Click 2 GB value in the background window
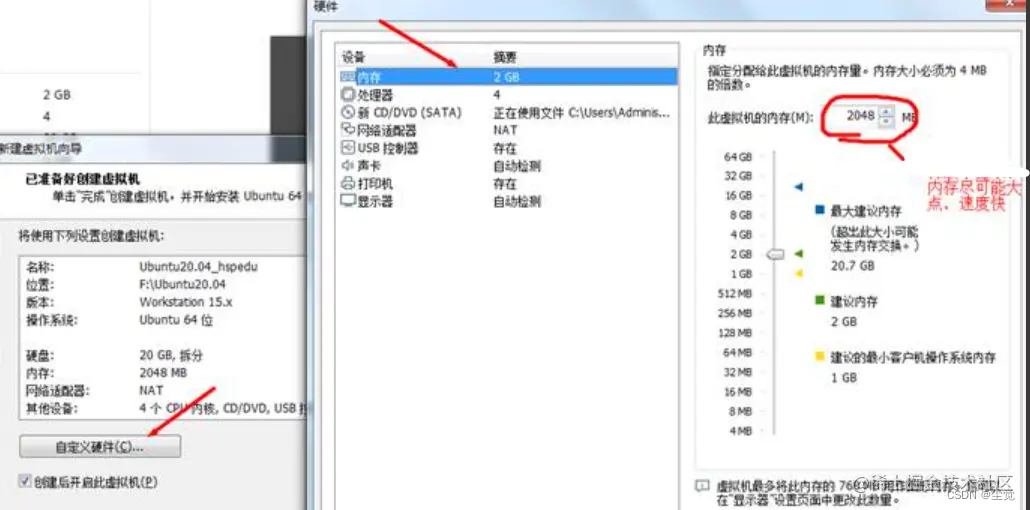 [56, 95]
